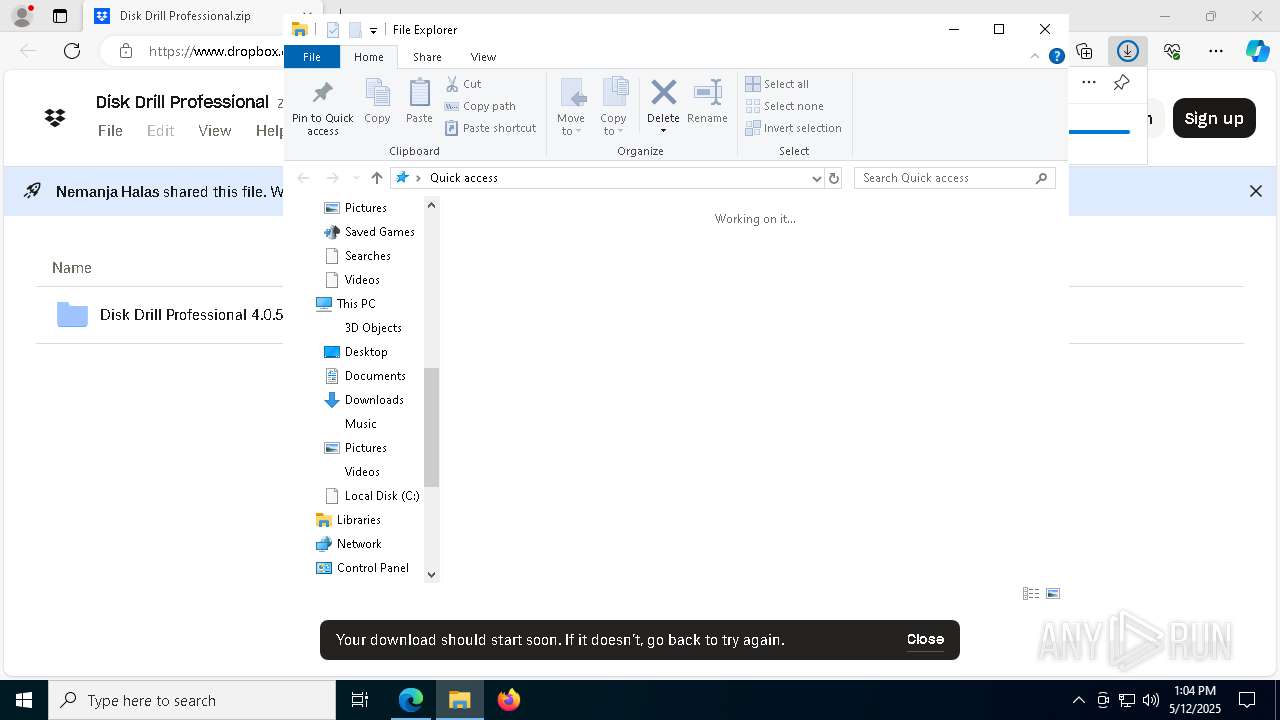Click the Paste ribbon icon
1280x720 pixels.
[419, 93]
